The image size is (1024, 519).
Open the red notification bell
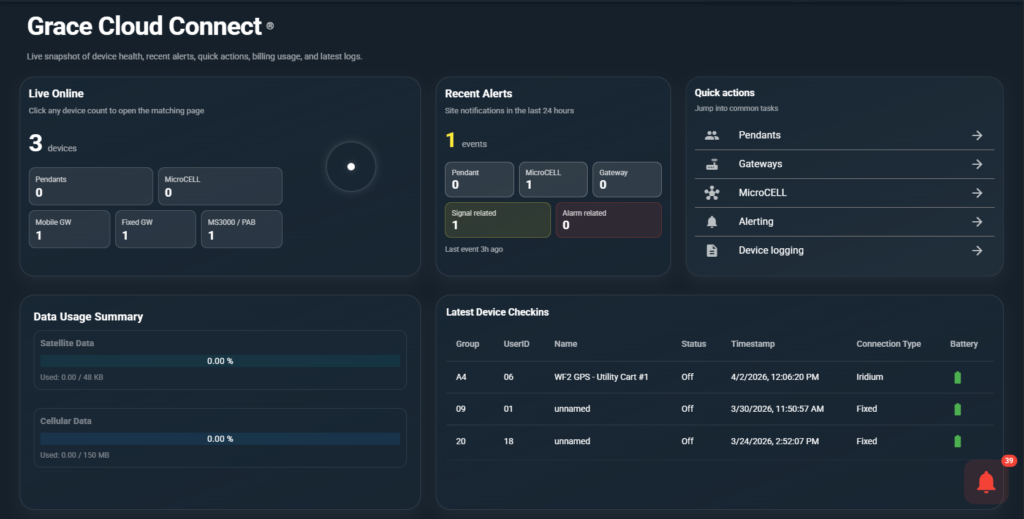985,482
